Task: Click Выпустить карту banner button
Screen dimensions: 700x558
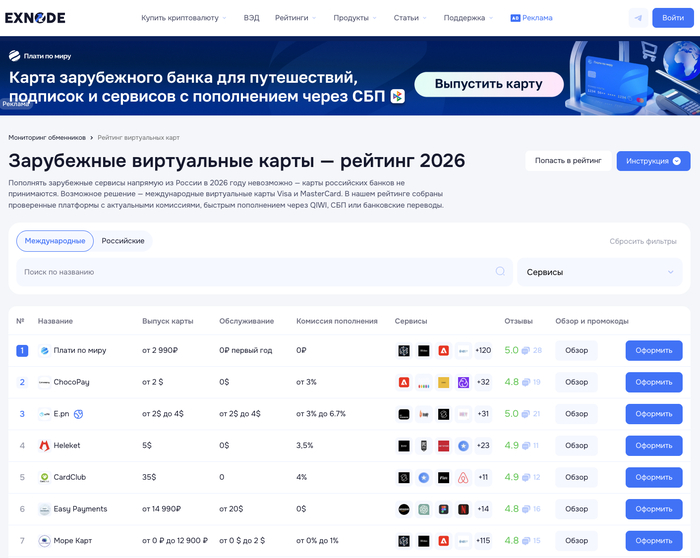Action: 489,84
